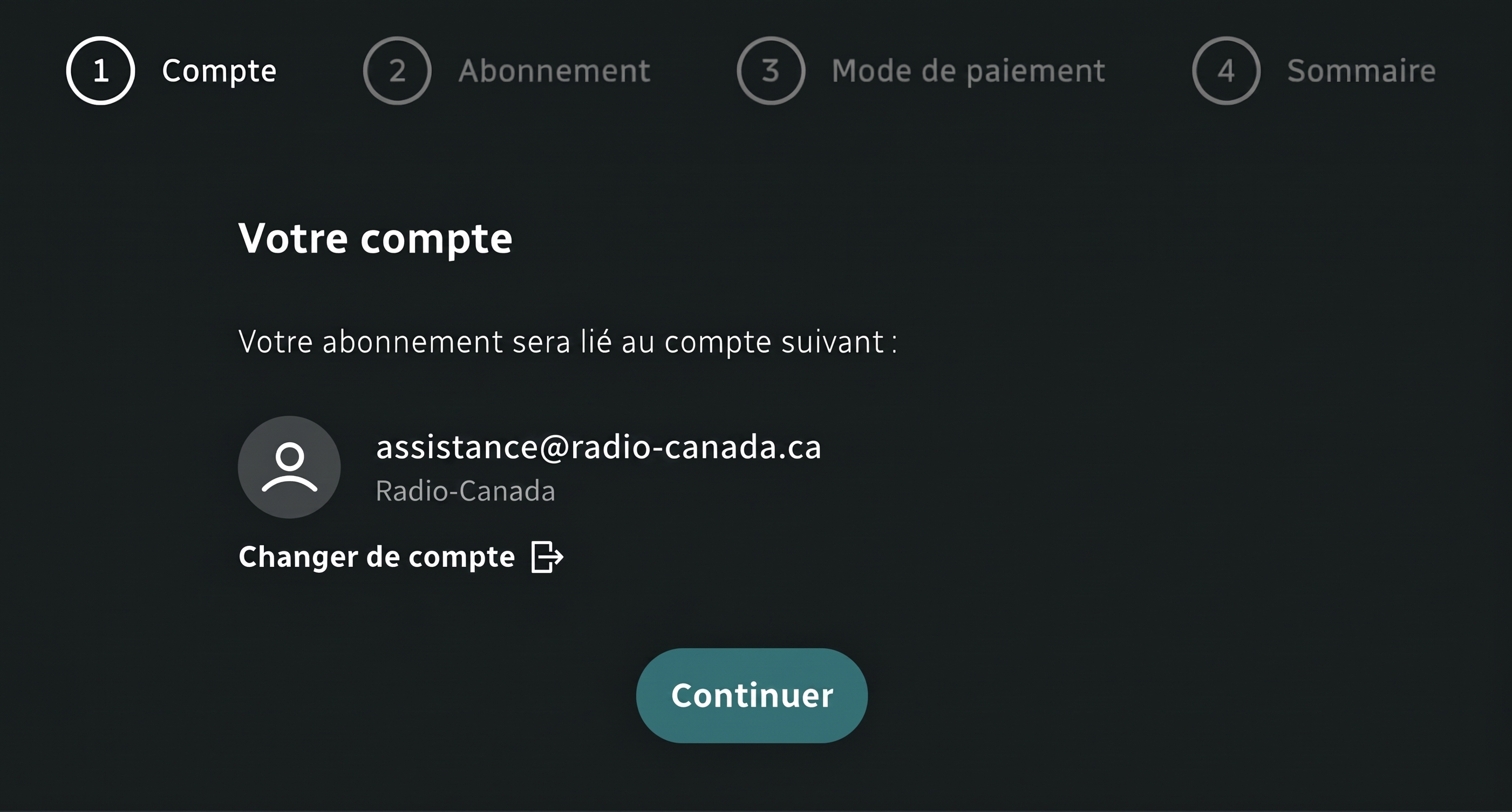Select number 2 in the progress stepper
Viewport: 1512px width, 812px height.
397,70
